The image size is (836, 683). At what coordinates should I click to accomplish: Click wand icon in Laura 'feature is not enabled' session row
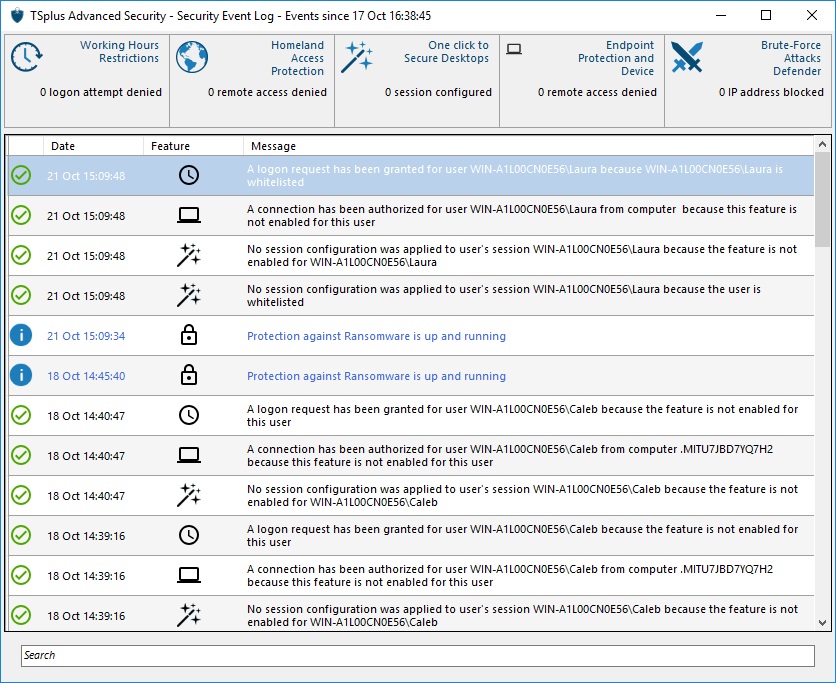click(x=189, y=255)
